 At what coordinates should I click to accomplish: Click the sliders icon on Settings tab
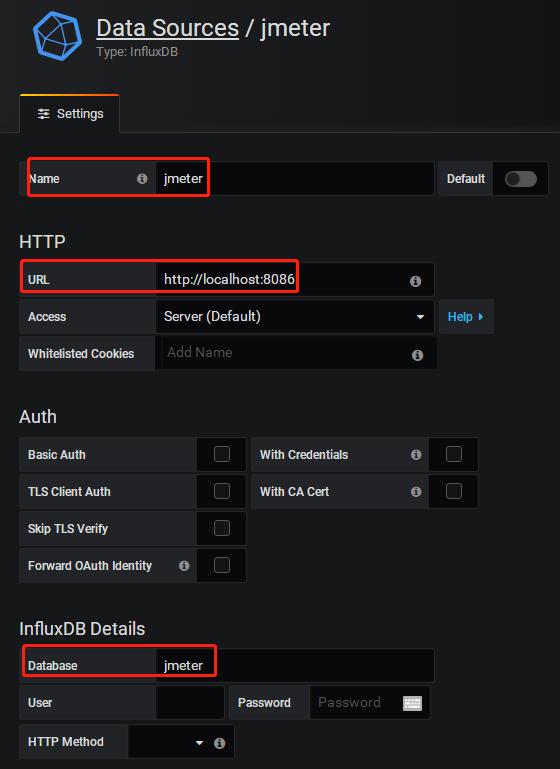pyautogui.click(x=44, y=114)
